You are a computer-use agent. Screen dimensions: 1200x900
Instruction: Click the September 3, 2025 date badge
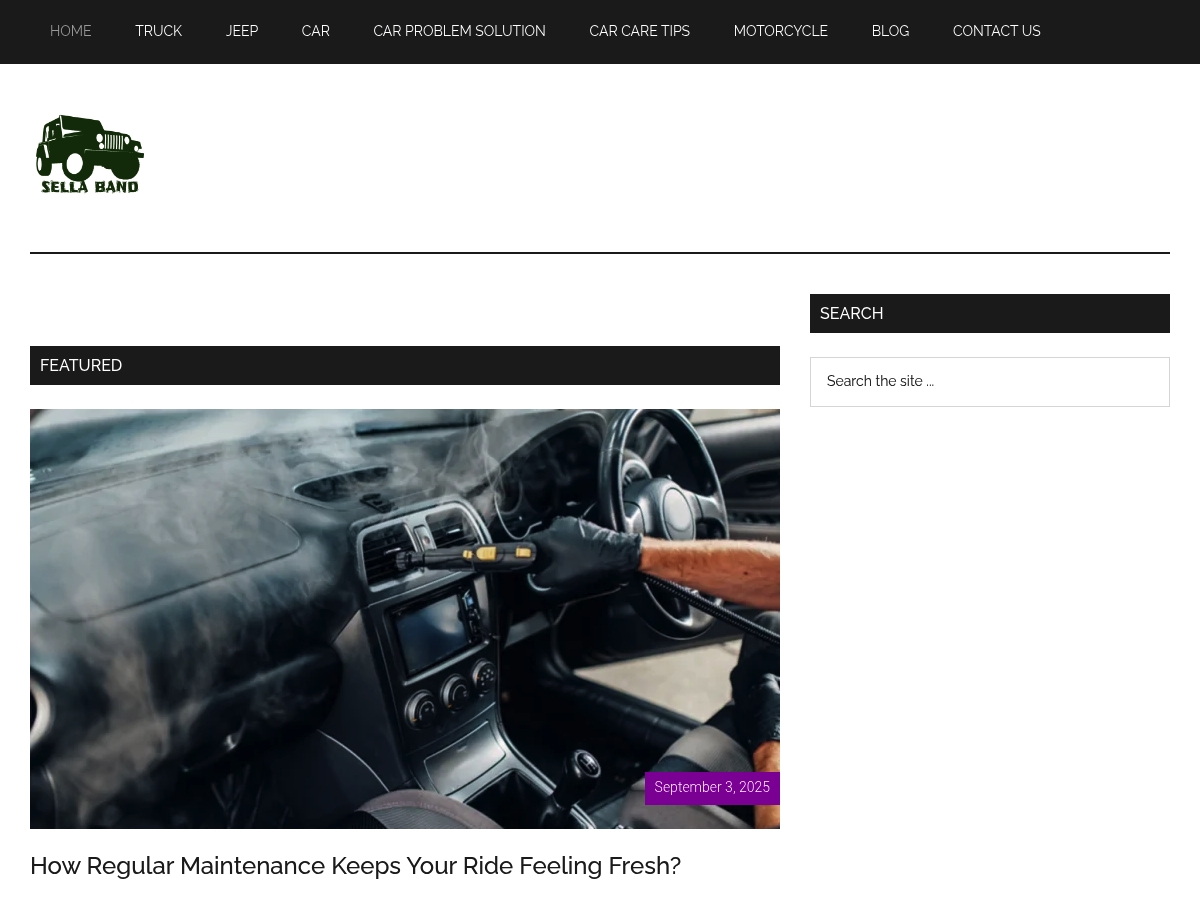pyautogui.click(x=712, y=788)
